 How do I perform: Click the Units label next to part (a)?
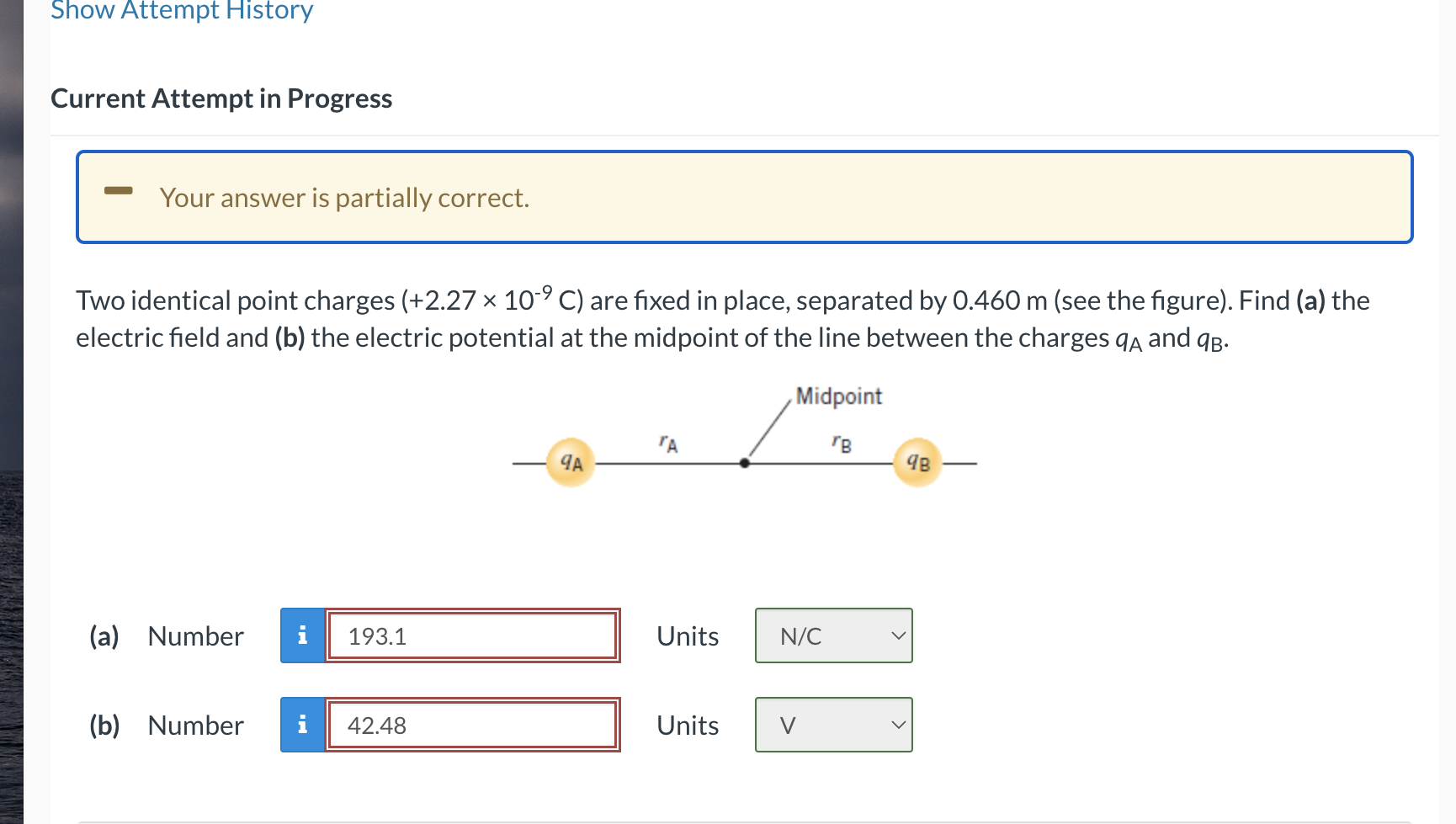(x=687, y=636)
